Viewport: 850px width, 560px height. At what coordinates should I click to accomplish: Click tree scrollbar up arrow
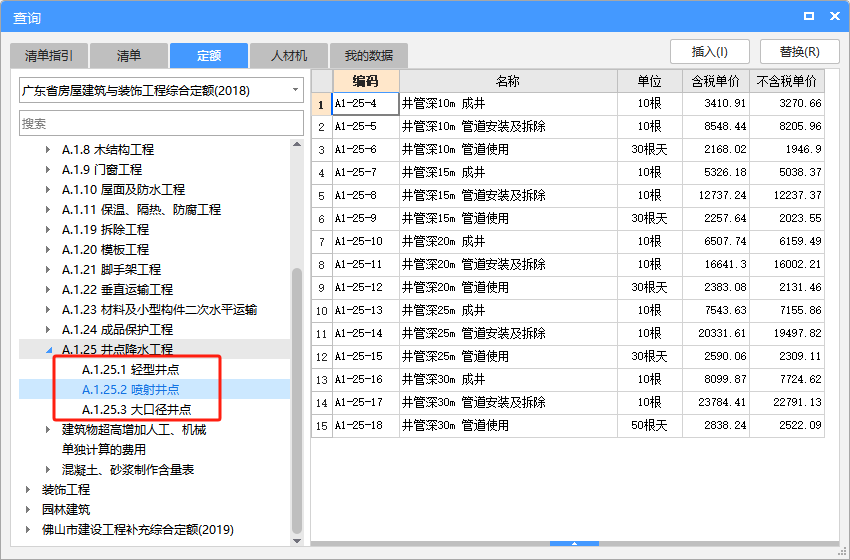[x=297, y=144]
